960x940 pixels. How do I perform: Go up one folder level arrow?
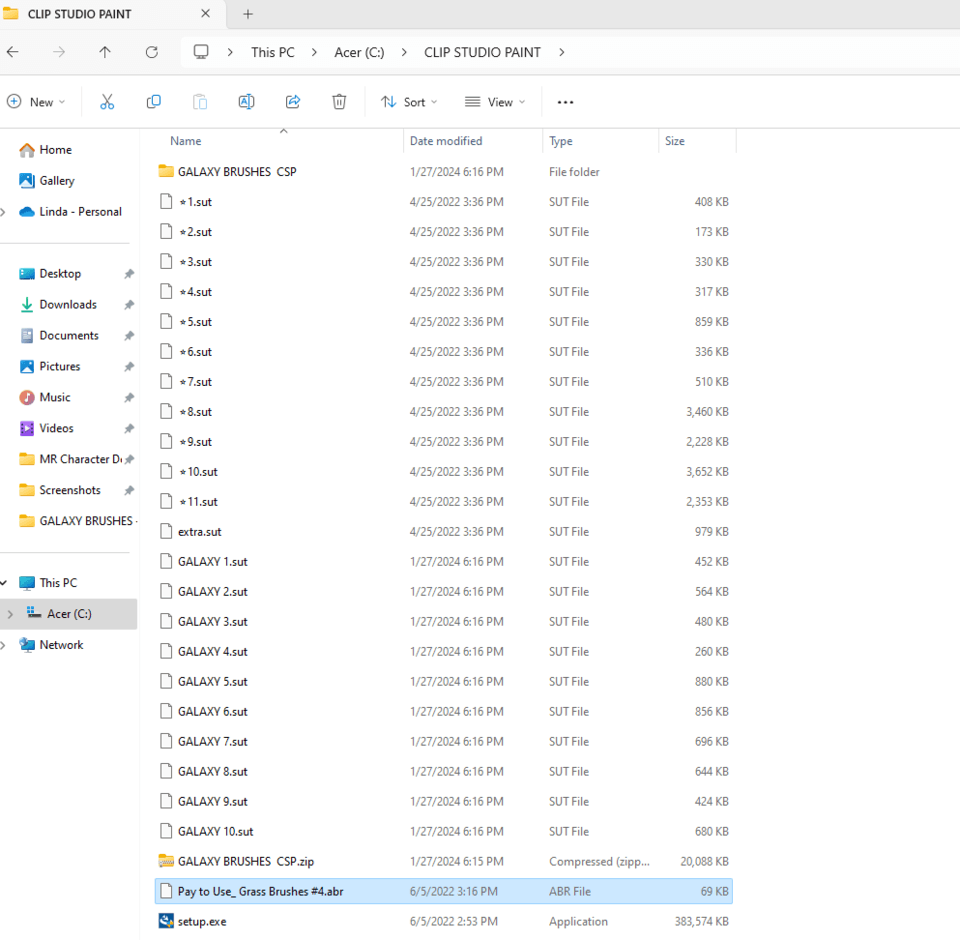point(105,52)
